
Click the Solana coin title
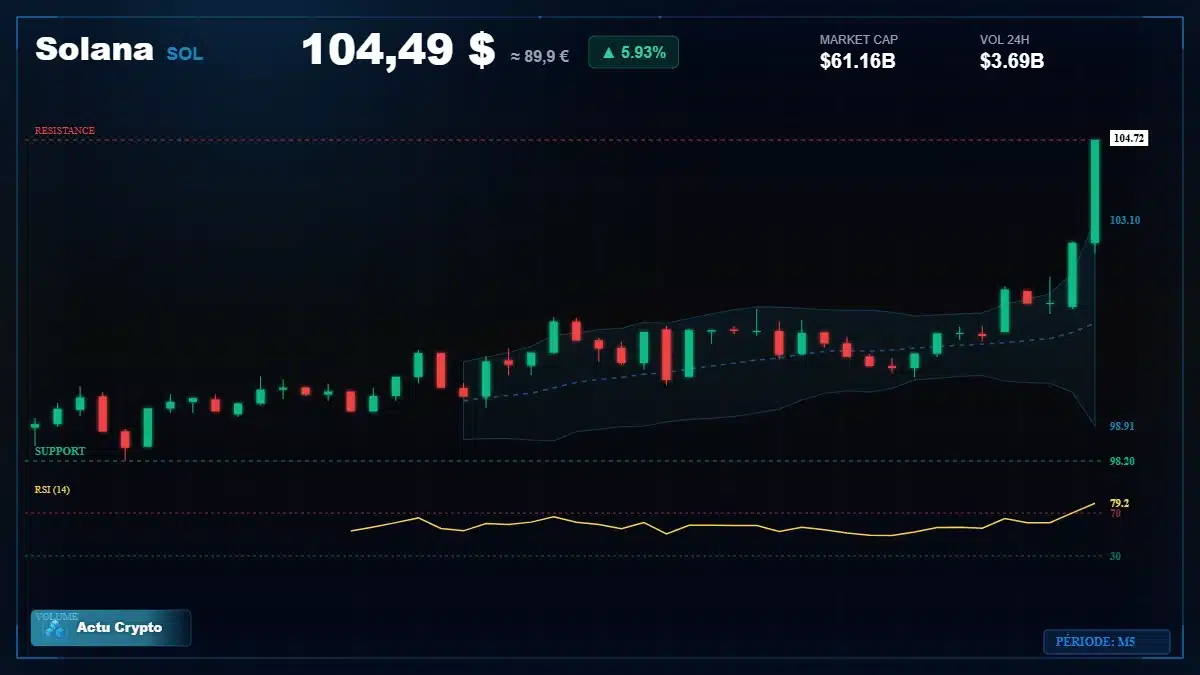(94, 49)
